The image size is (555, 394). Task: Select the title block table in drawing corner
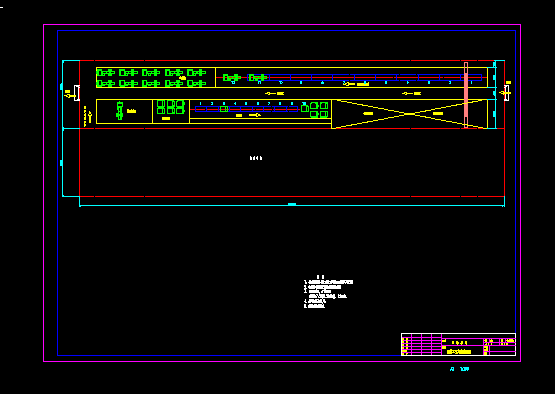(x=458, y=344)
